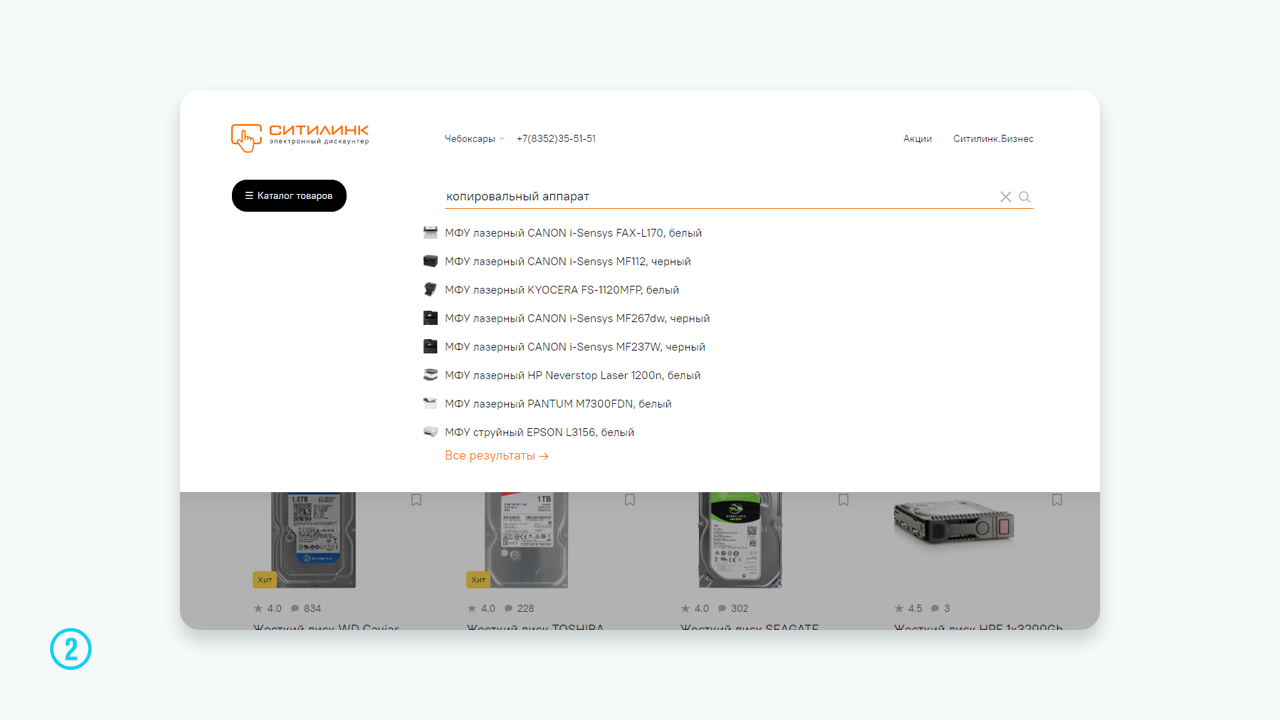Bookmark the TOSHIBA hard drive

tap(630, 500)
